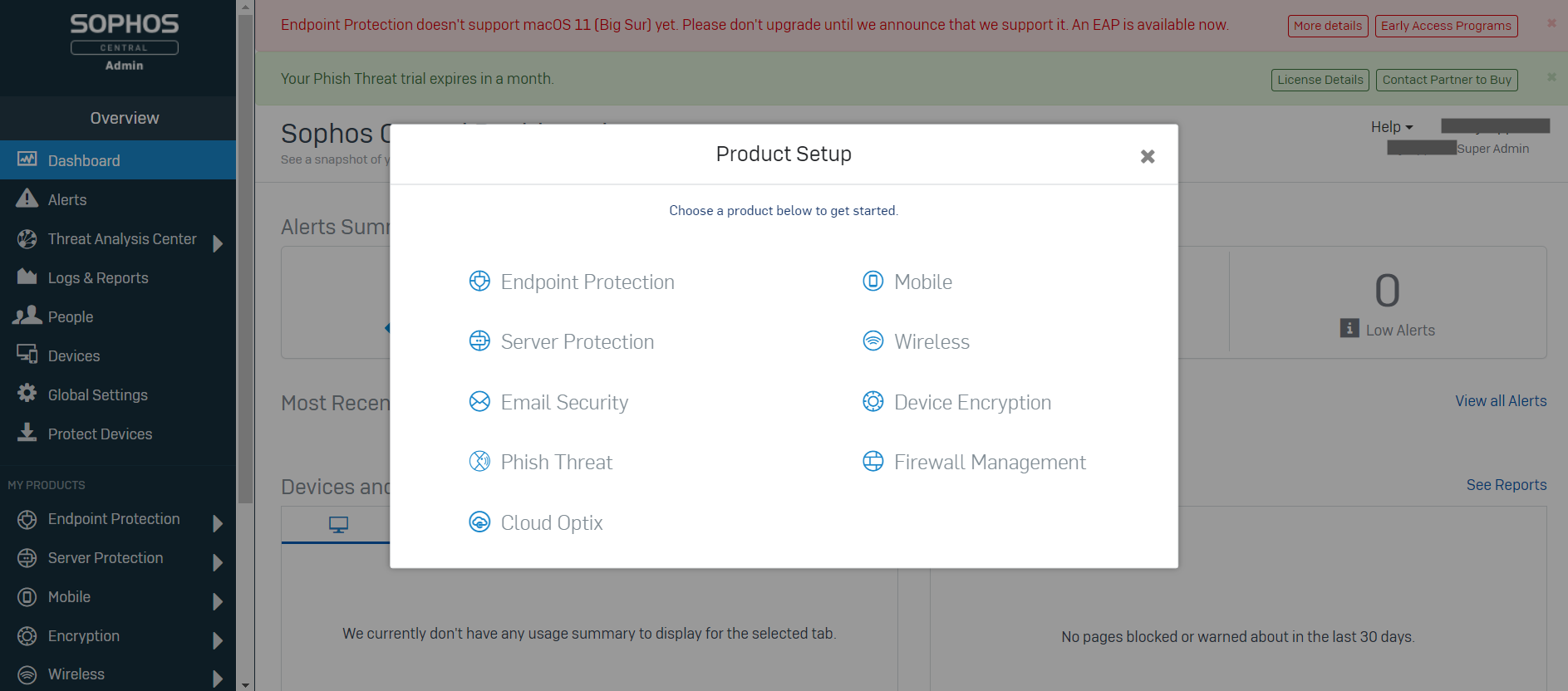Choose Mobile product link in dialog

(x=923, y=282)
